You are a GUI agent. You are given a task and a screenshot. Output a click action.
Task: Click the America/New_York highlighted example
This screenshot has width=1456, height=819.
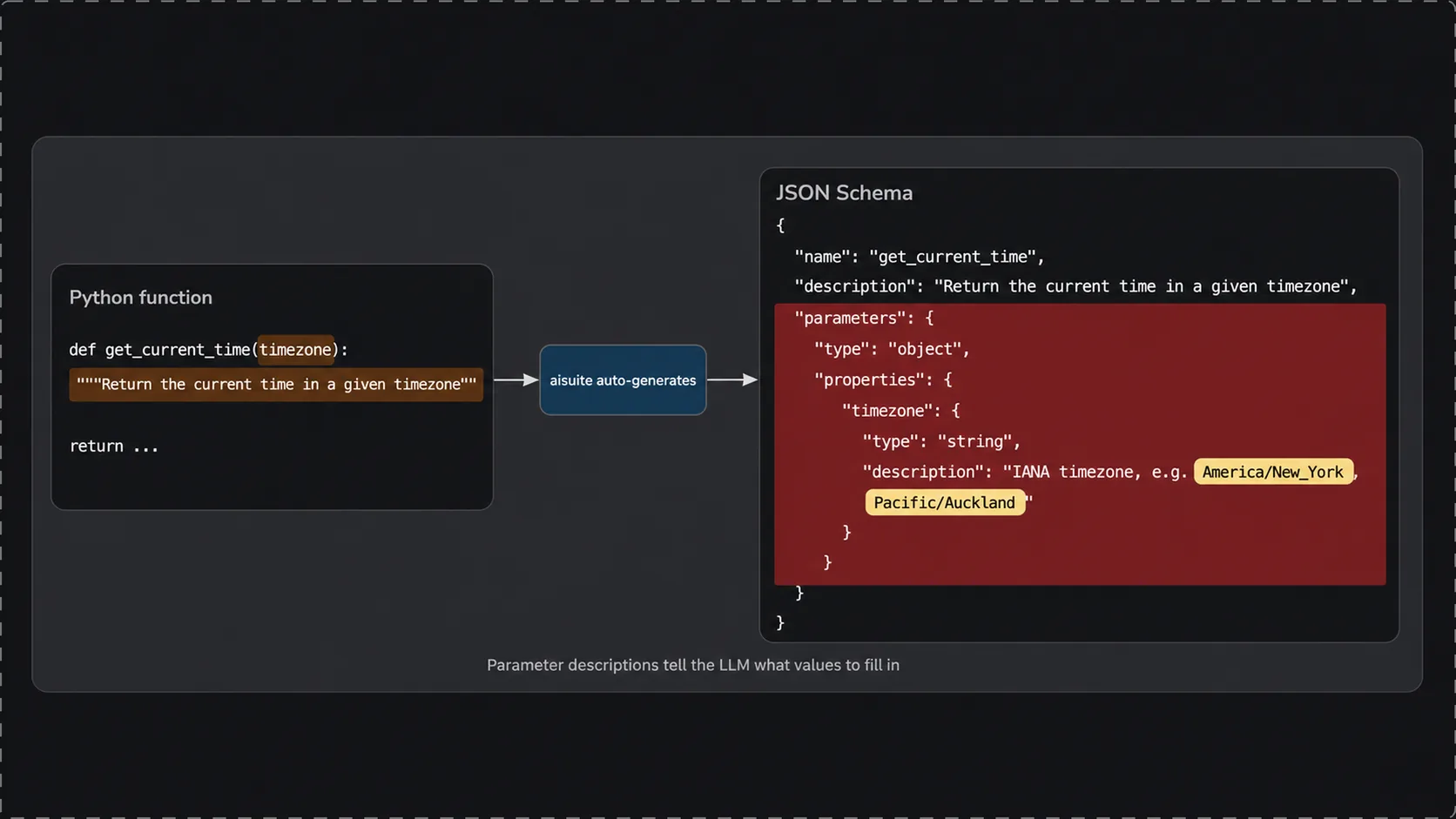1273,472
